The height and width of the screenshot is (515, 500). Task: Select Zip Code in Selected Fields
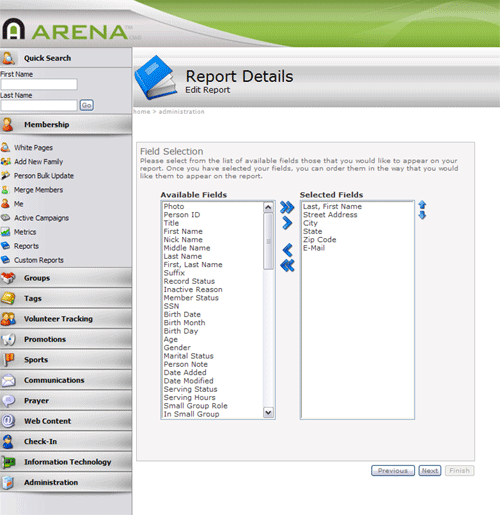pyautogui.click(x=357, y=240)
